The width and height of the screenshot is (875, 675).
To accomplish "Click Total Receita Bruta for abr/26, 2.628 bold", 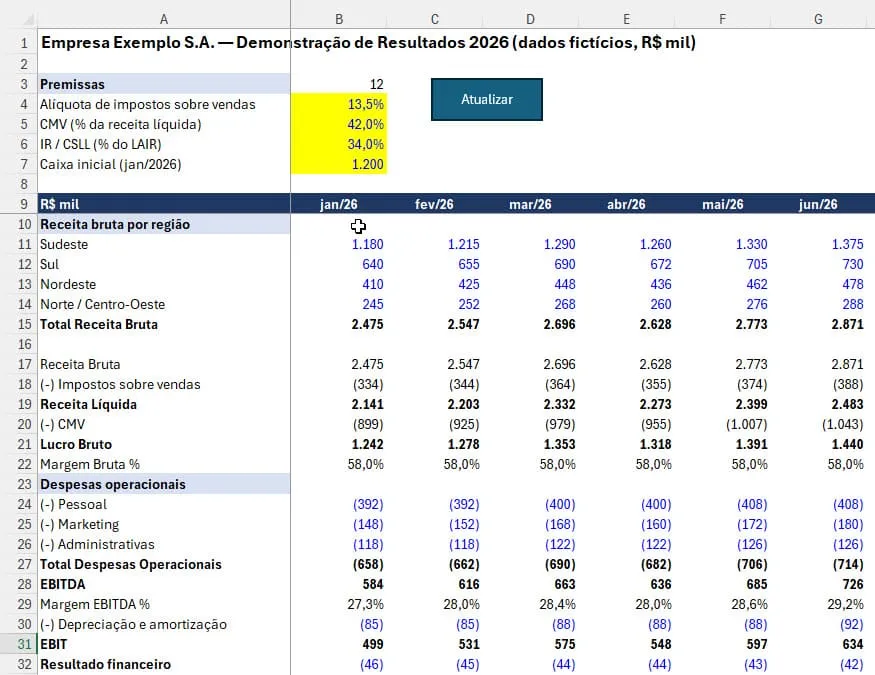I will pyautogui.click(x=626, y=324).
